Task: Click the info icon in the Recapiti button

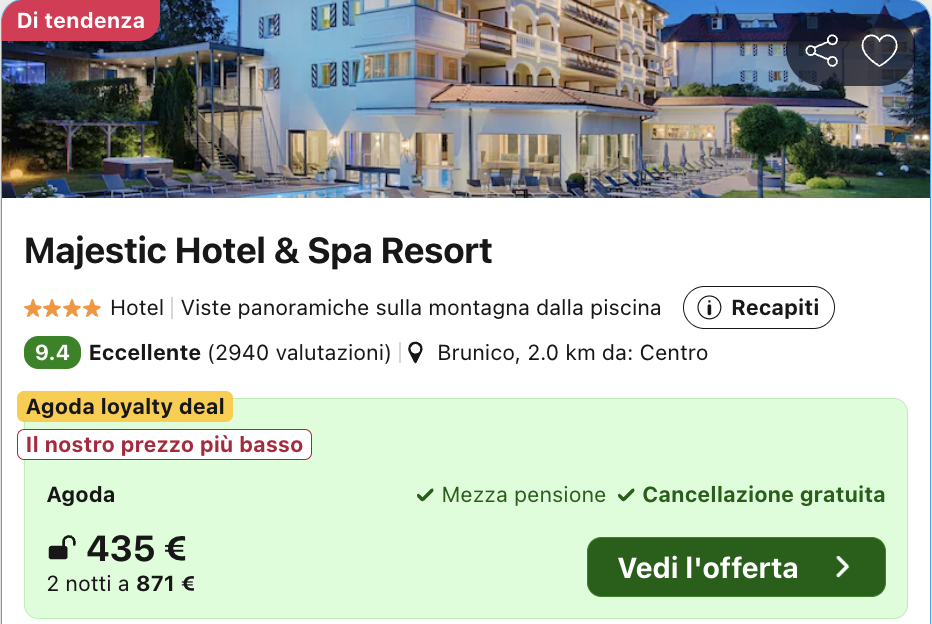Action: [709, 308]
